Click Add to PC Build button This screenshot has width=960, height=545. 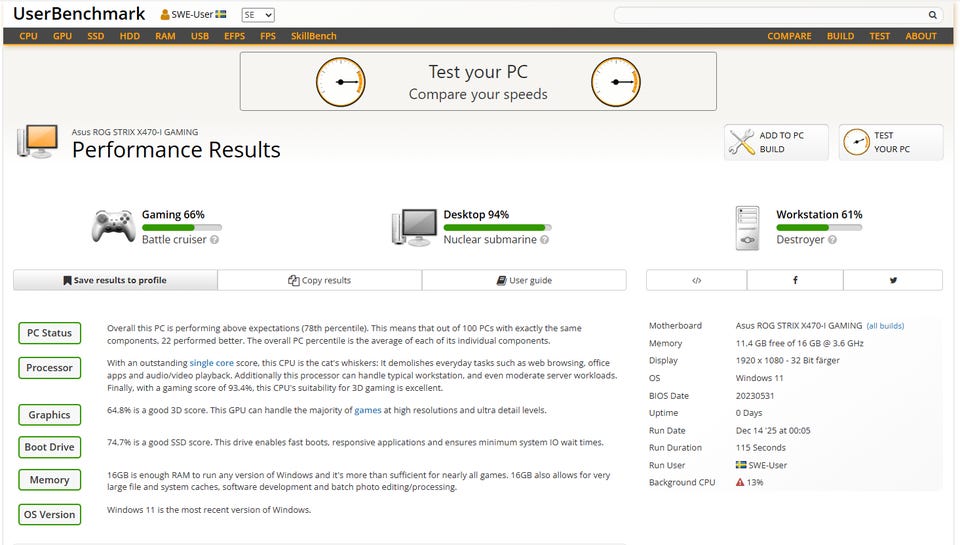point(776,142)
